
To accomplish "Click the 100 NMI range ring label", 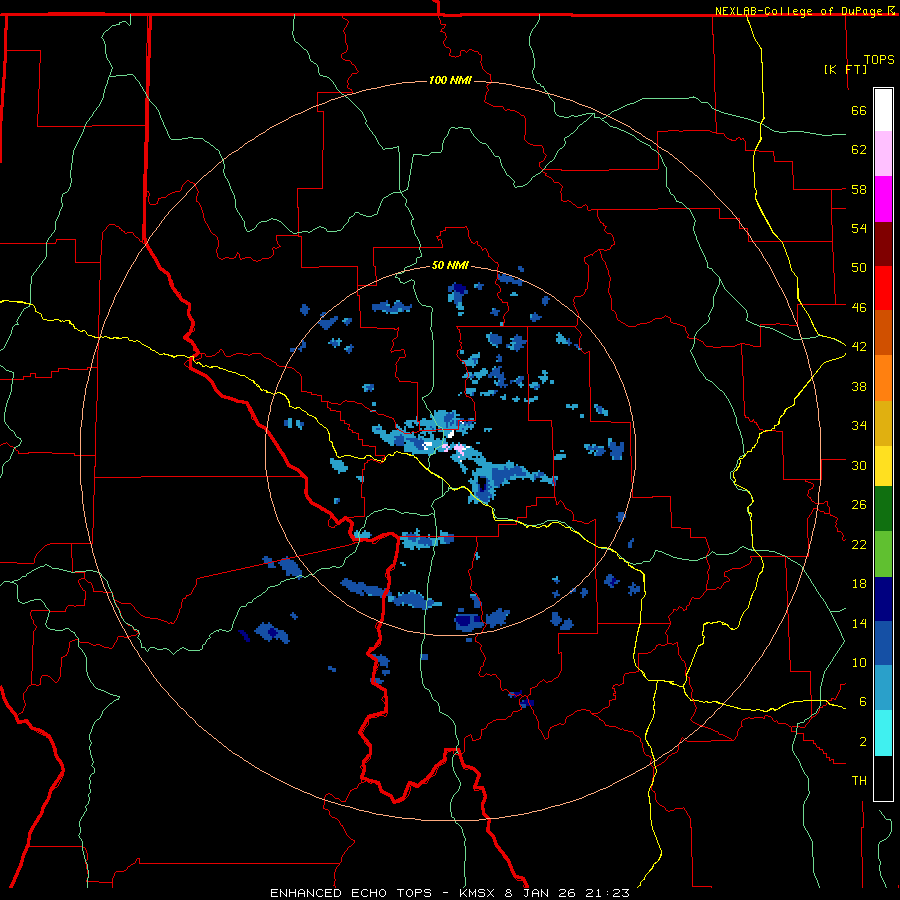I will pyautogui.click(x=450, y=80).
